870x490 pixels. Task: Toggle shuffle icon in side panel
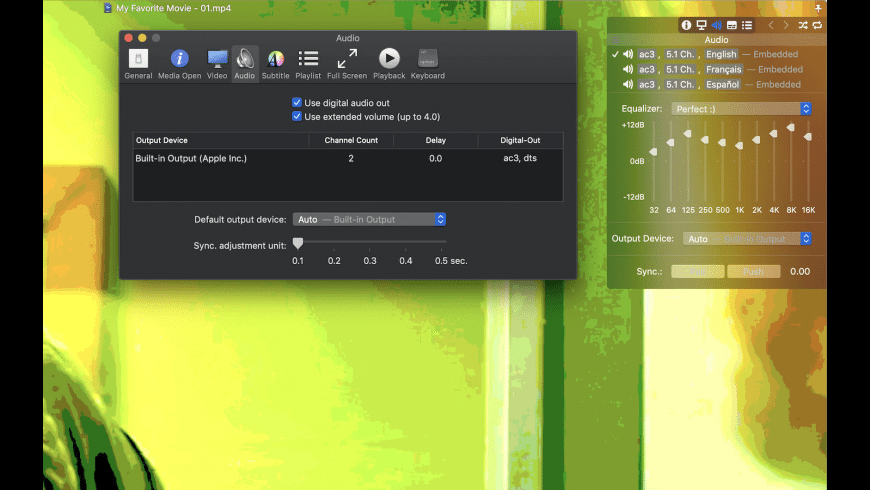[x=803, y=25]
